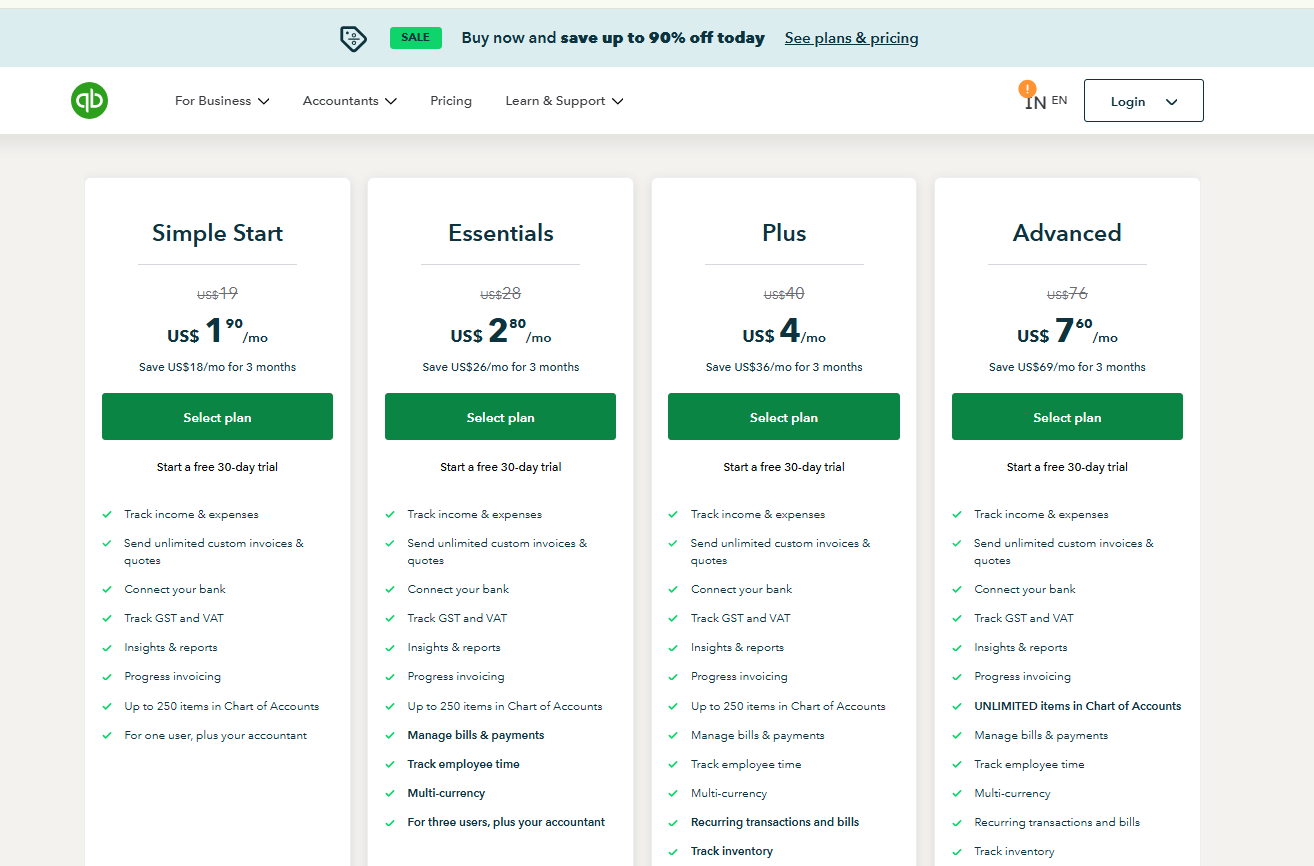The width and height of the screenshot is (1314, 866).
Task: Click Plus 'Track inventory' feature
Action: 732,851
